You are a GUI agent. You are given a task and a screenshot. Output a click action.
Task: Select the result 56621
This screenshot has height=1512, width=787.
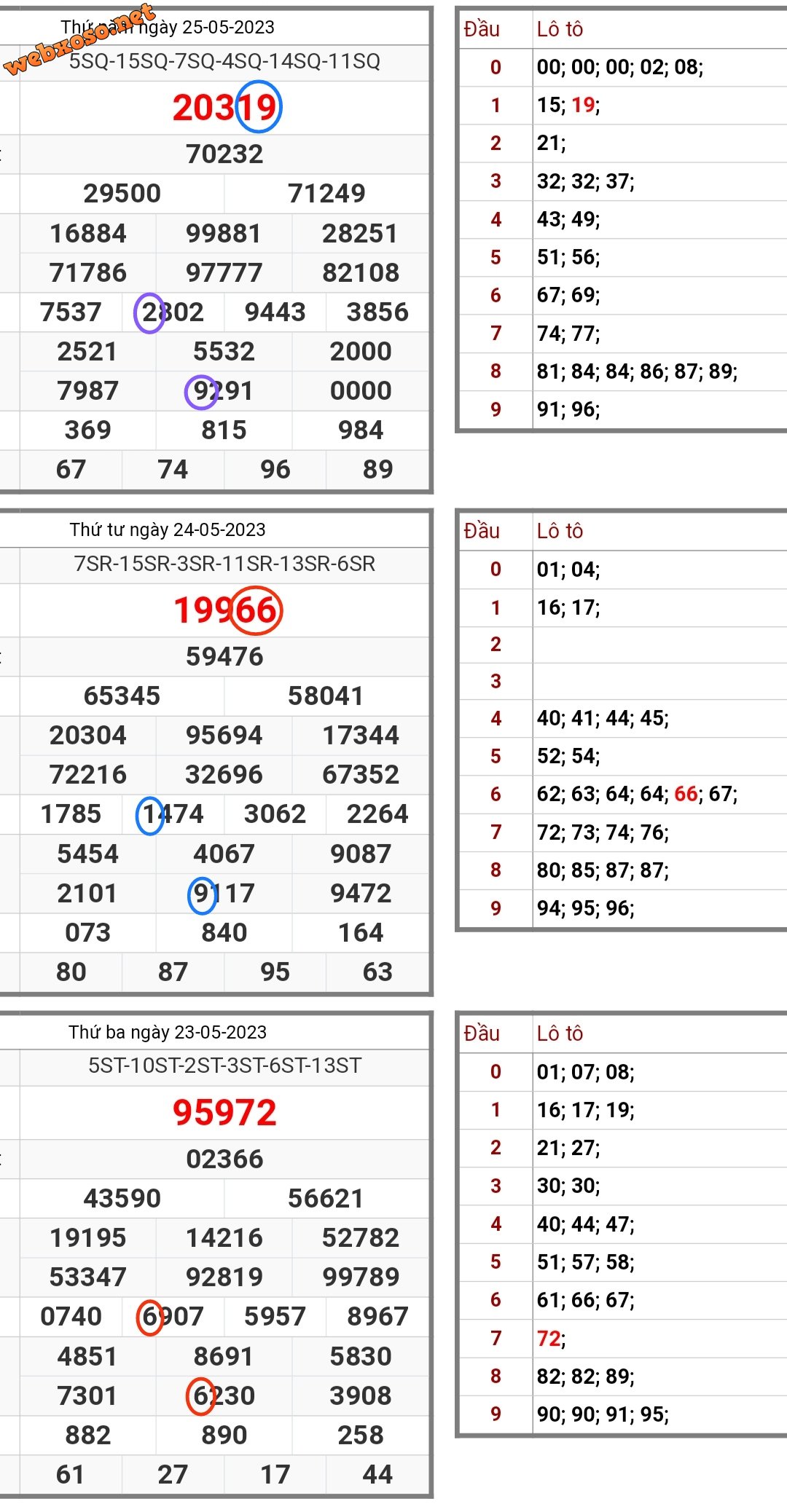(x=326, y=1198)
